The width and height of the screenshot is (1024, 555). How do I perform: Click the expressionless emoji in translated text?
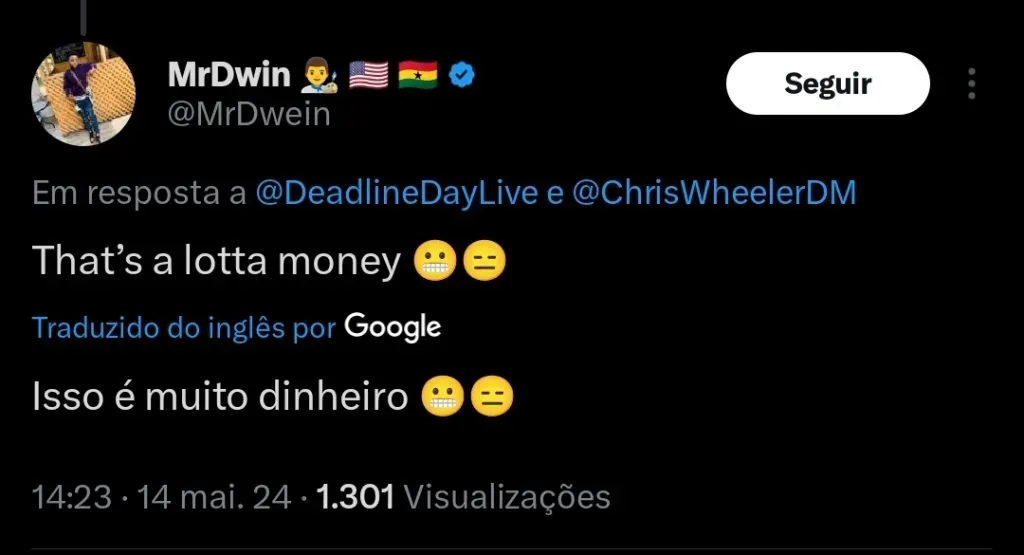pyautogui.click(x=492, y=396)
